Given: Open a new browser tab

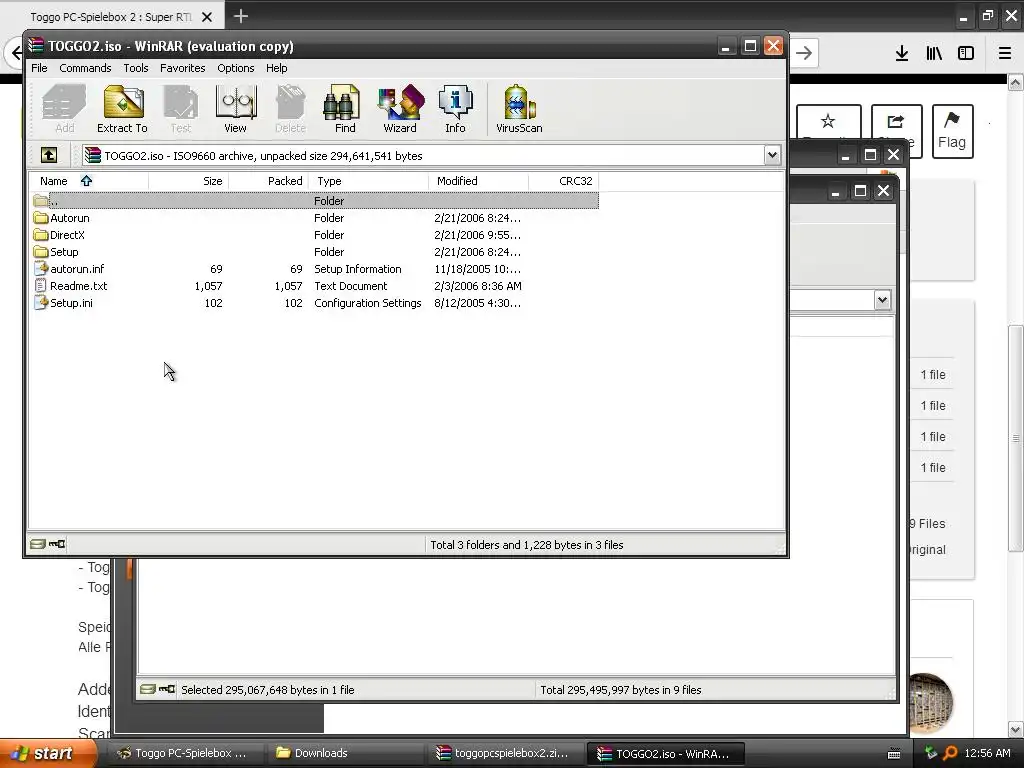Looking at the screenshot, I should point(240,16).
